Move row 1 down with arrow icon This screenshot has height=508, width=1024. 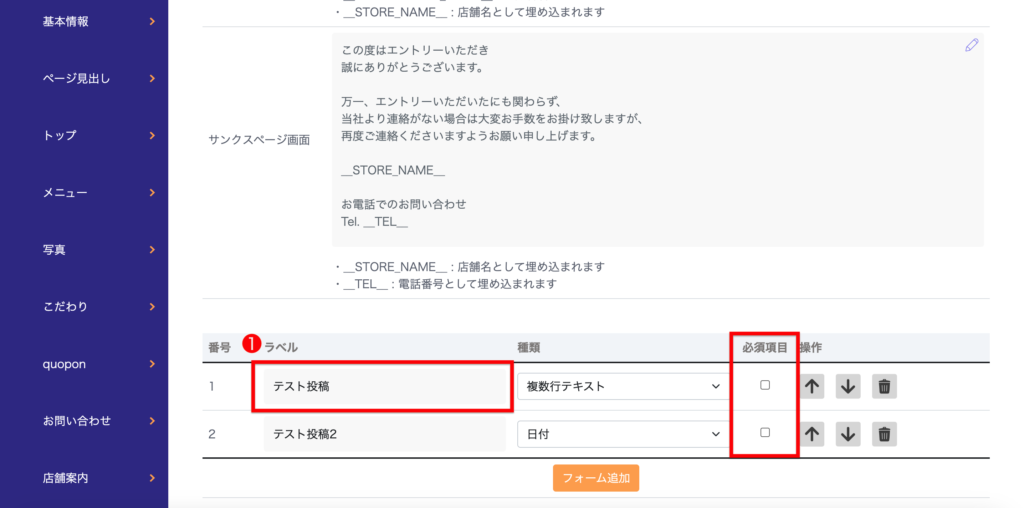[848, 387]
